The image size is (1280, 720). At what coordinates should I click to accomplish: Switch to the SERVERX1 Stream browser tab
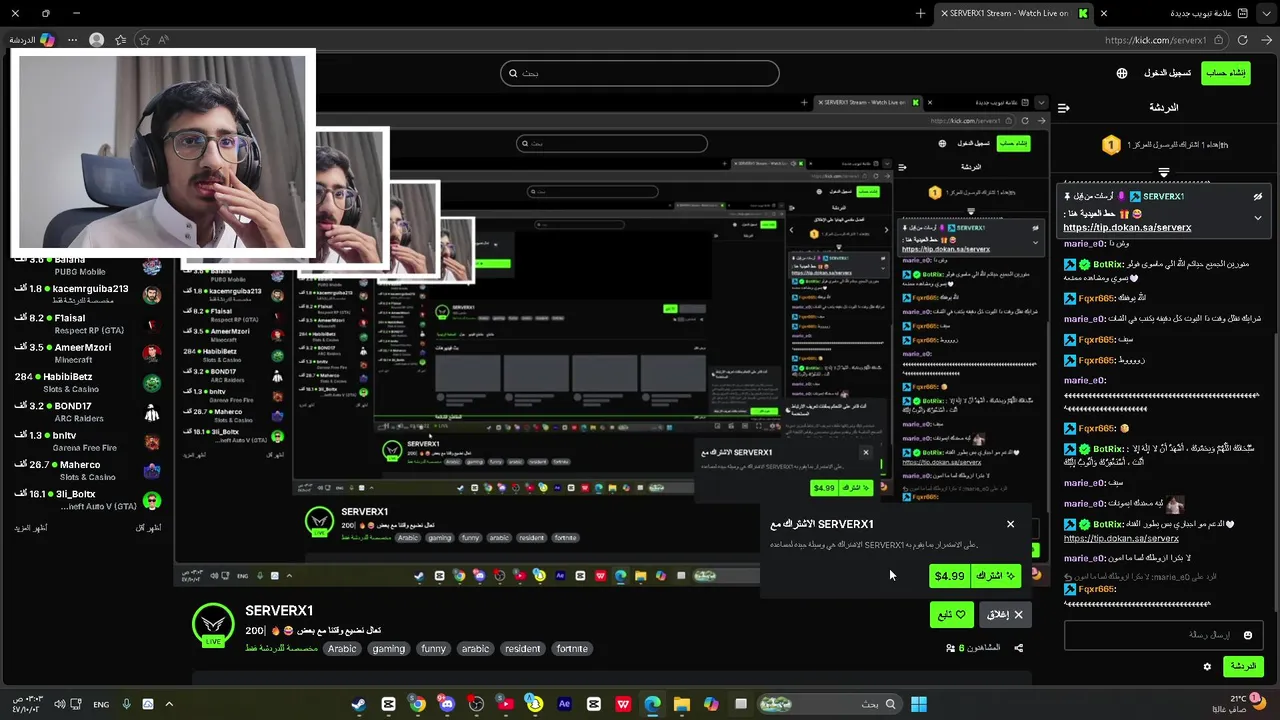coord(1013,13)
